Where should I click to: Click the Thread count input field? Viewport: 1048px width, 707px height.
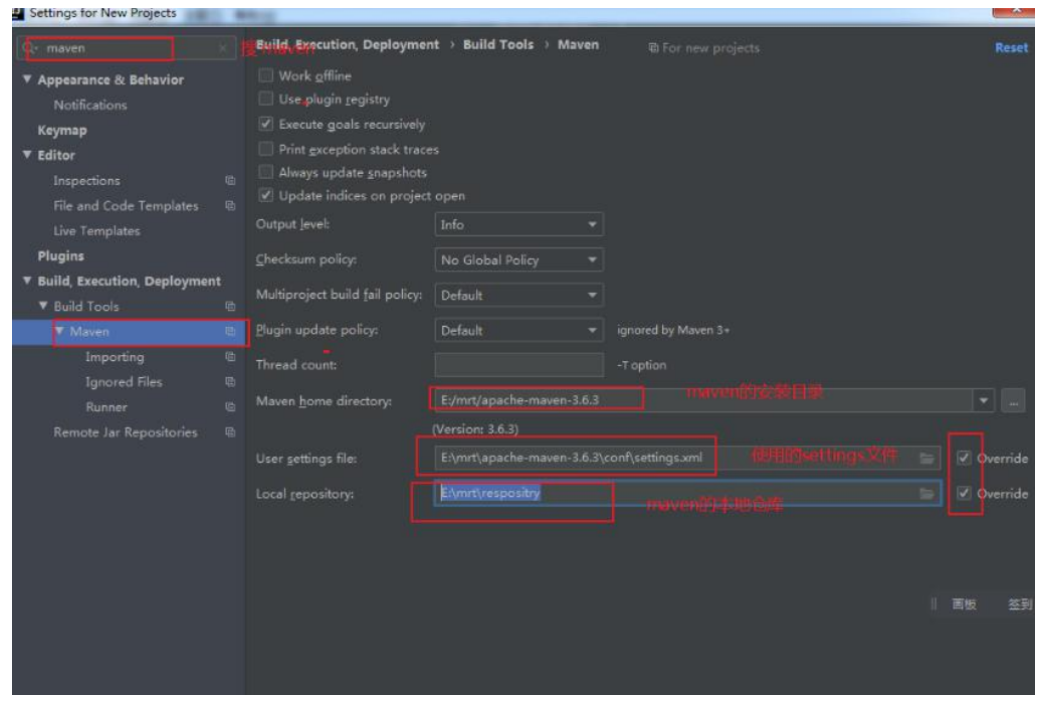(x=519, y=365)
